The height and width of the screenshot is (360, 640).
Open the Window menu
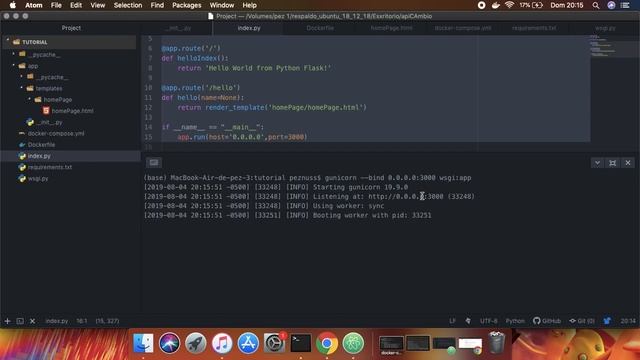pyautogui.click(x=222, y=5)
